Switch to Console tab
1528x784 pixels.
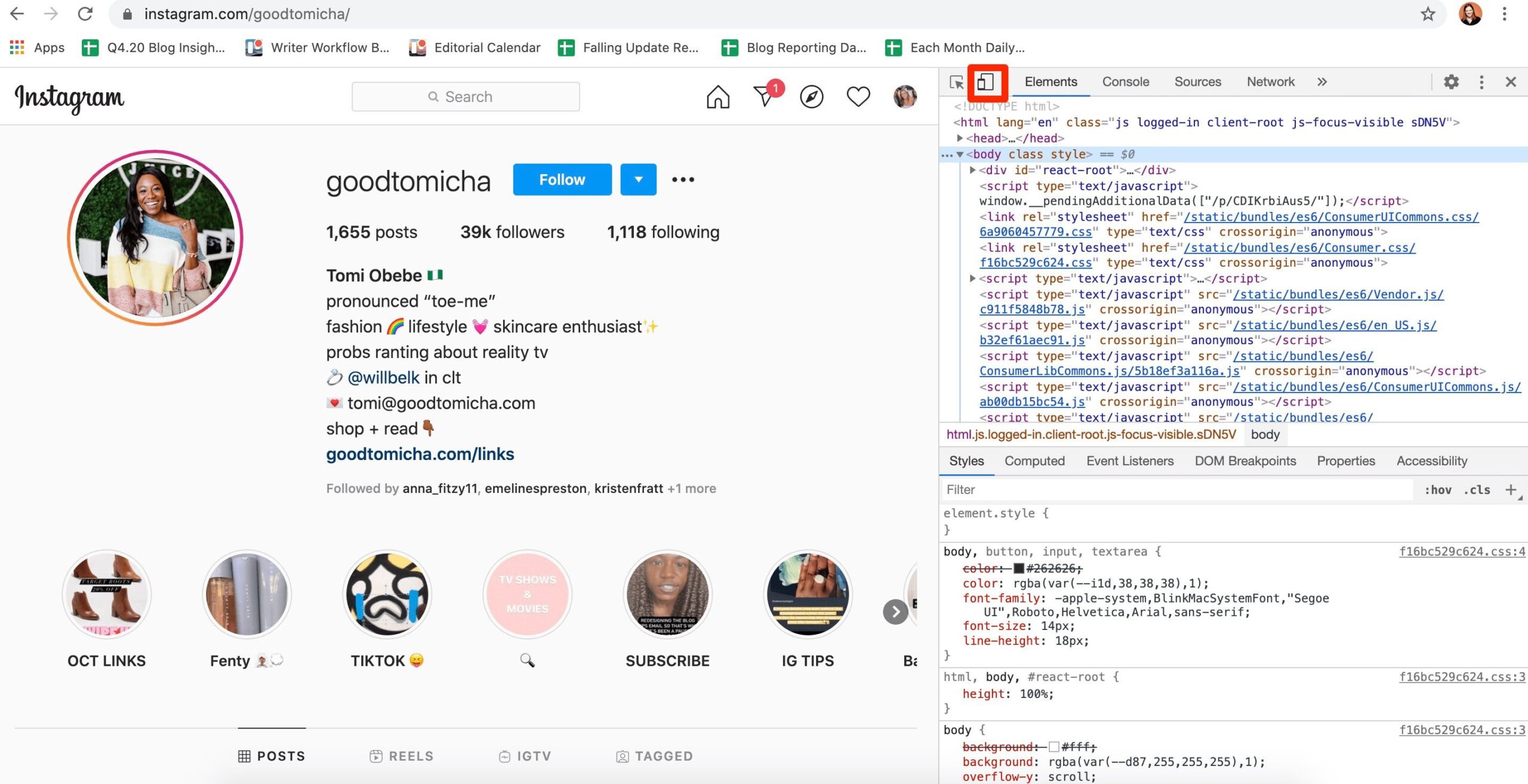click(x=1125, y=82)
